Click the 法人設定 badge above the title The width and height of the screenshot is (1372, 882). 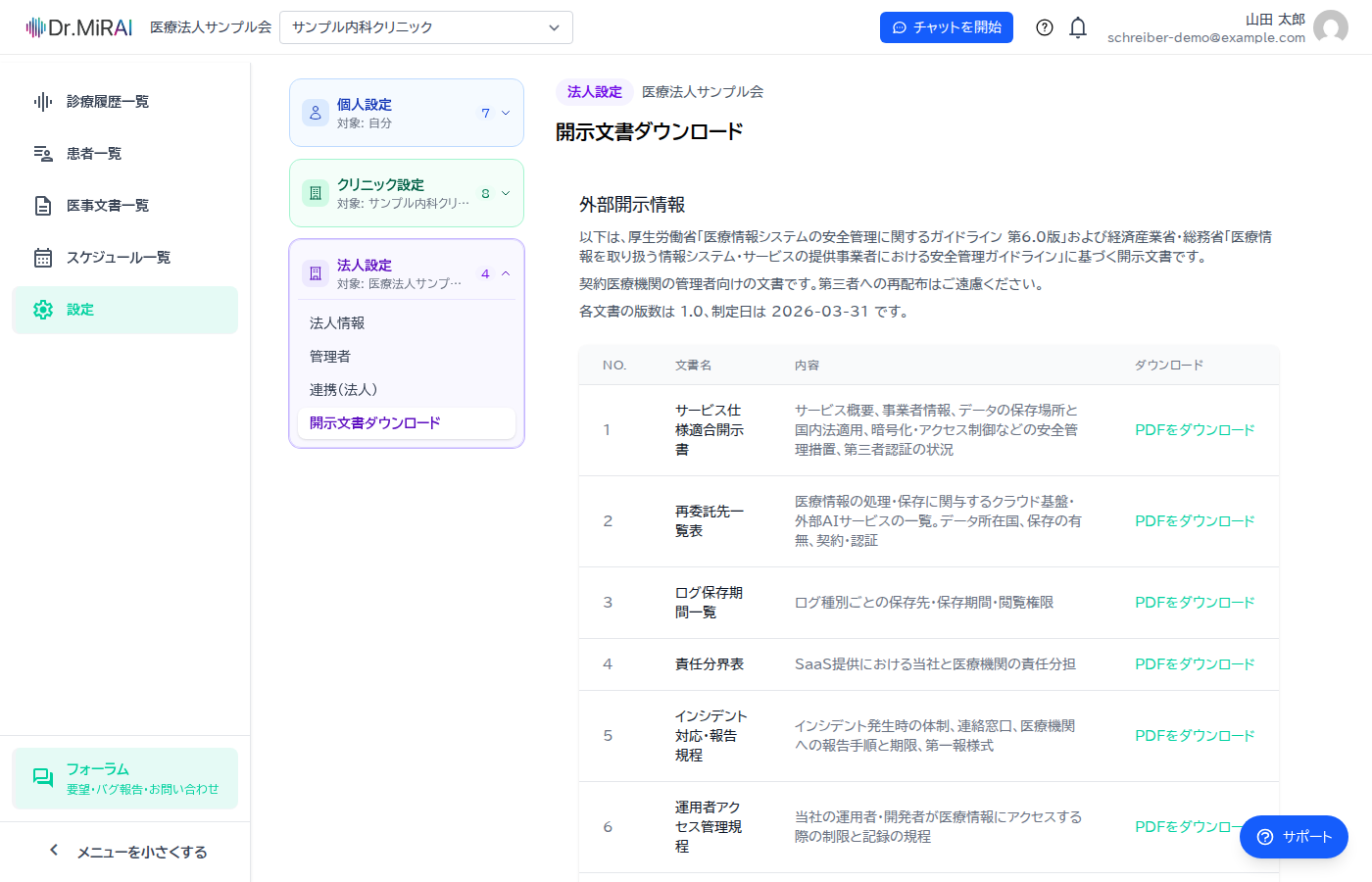594,92
